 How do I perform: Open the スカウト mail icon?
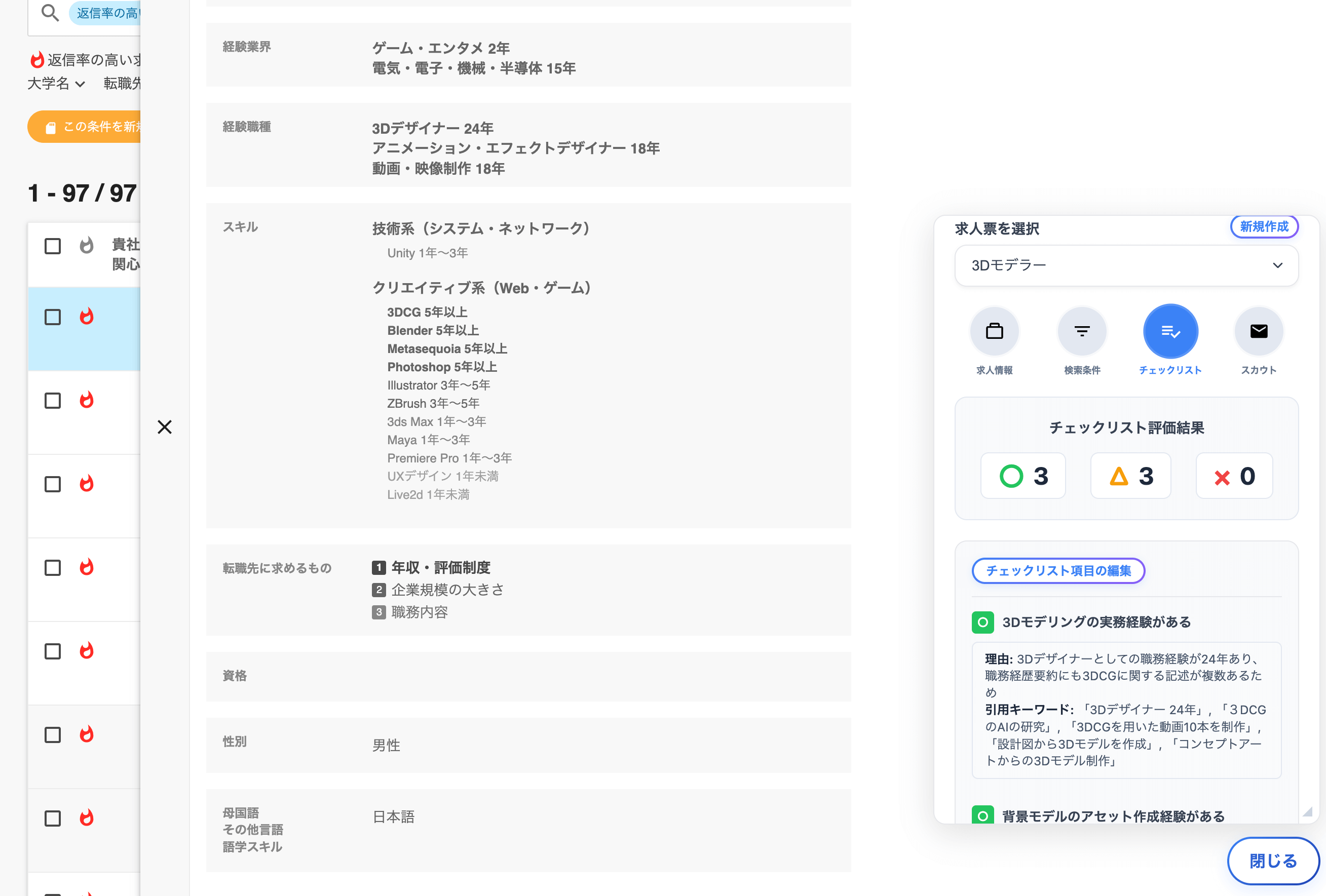click(1258, 331)
